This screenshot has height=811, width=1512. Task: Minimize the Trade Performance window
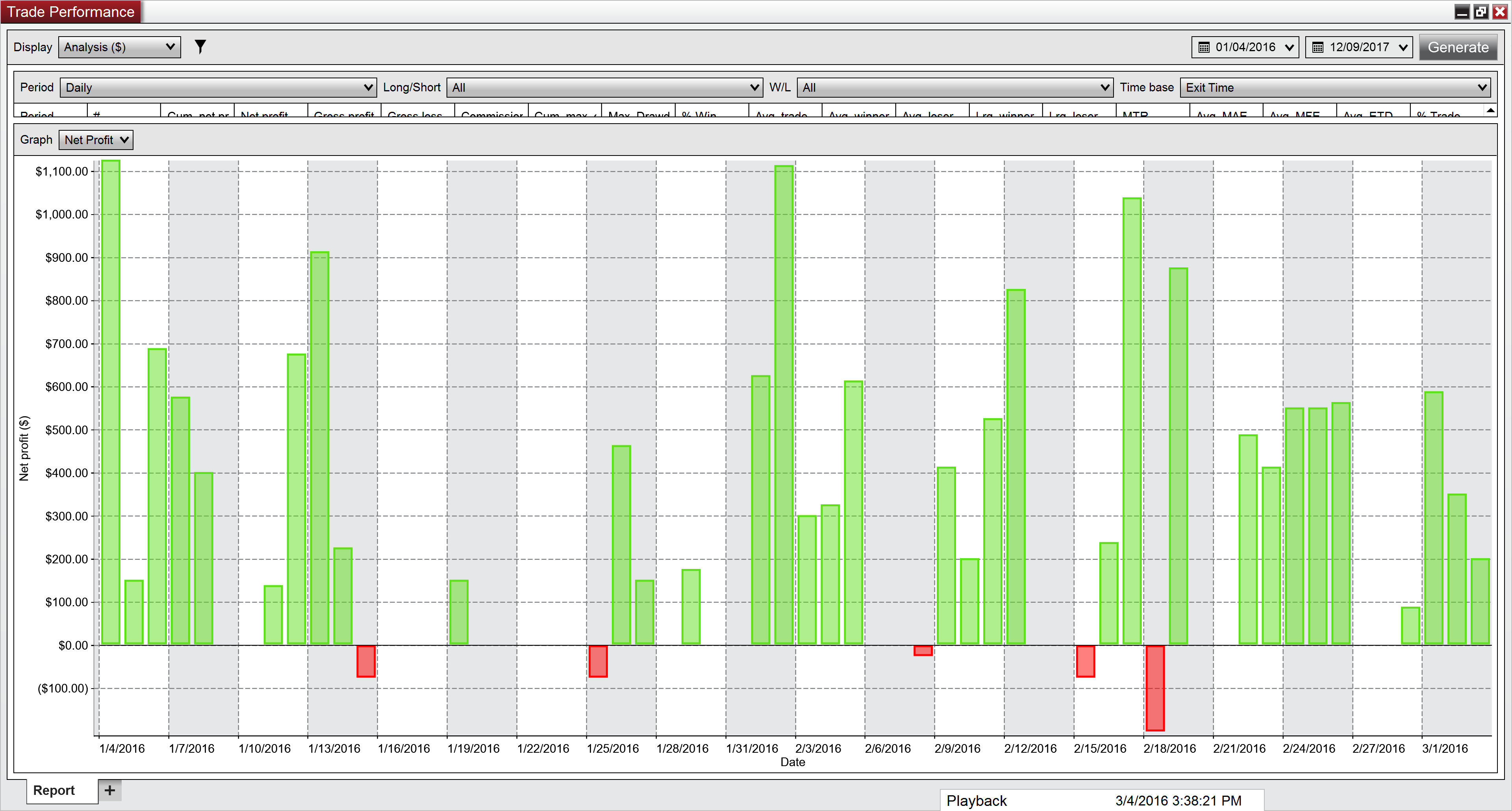point(1462,12)
